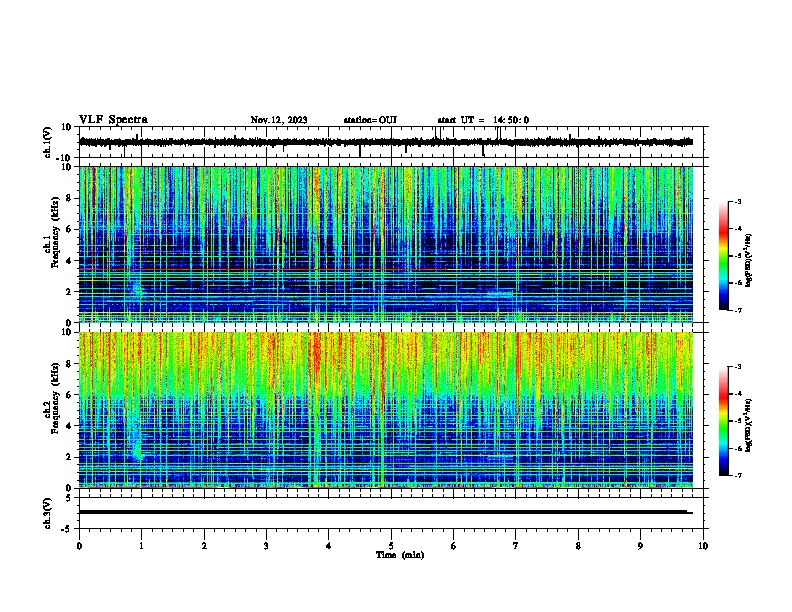The width and height of the screenshot is (792, 612).
Task: Click the log(PSD) label beside ch.2 color scale
Action: [x=749, y=425]
